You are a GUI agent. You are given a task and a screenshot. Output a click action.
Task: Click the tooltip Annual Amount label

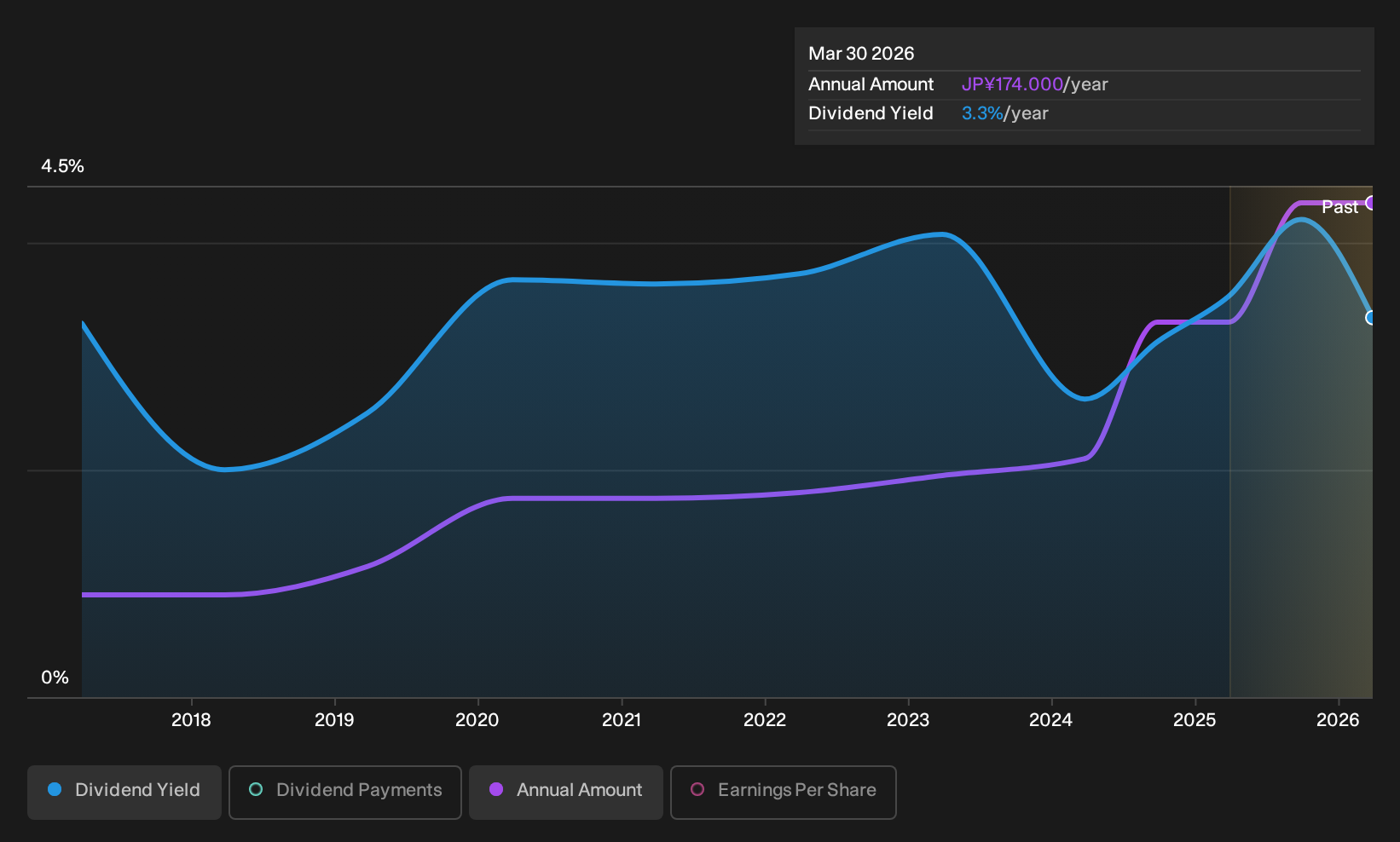(x=871, y=84)
